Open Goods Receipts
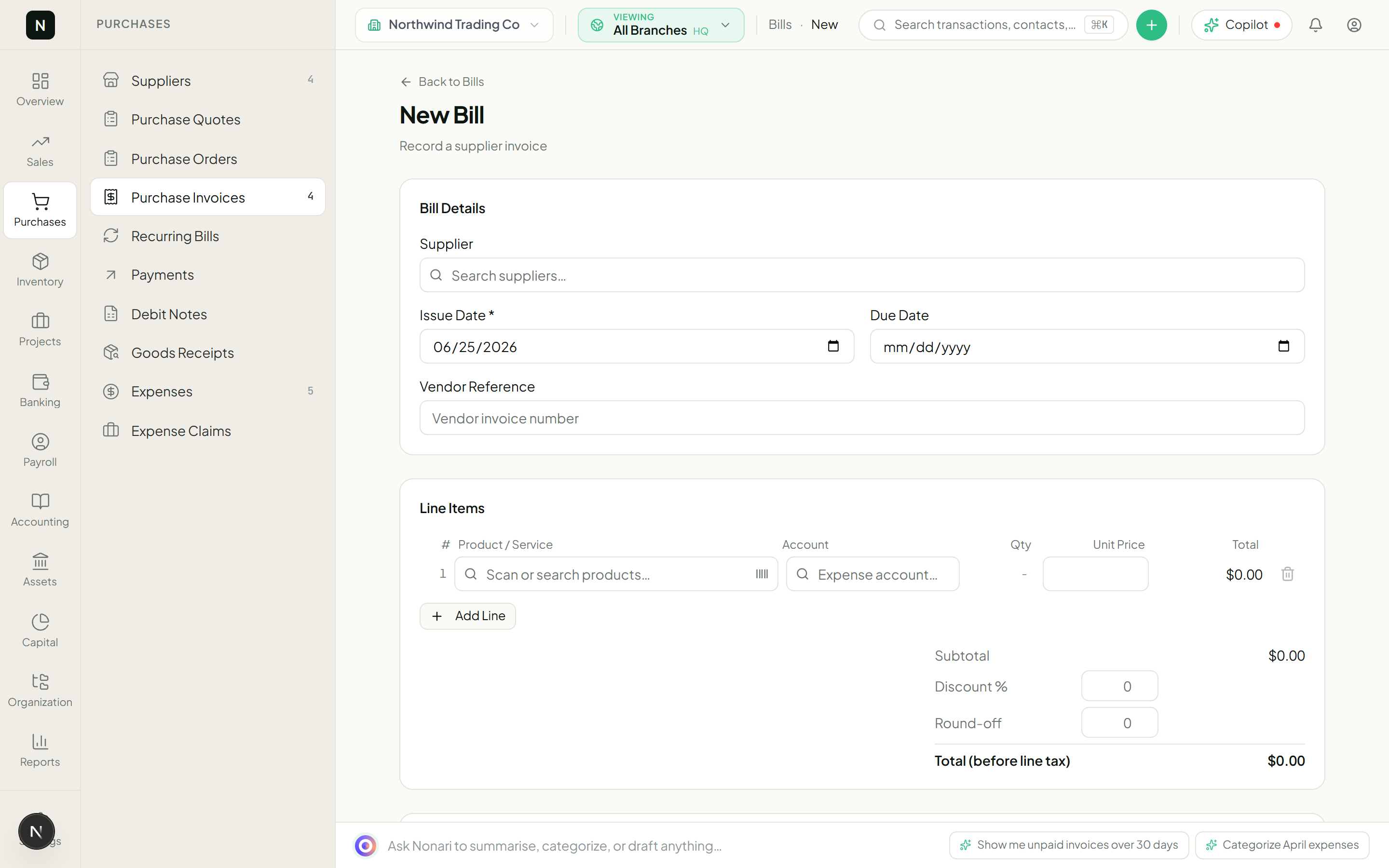 pyautogui.click(x=208, y=353)
